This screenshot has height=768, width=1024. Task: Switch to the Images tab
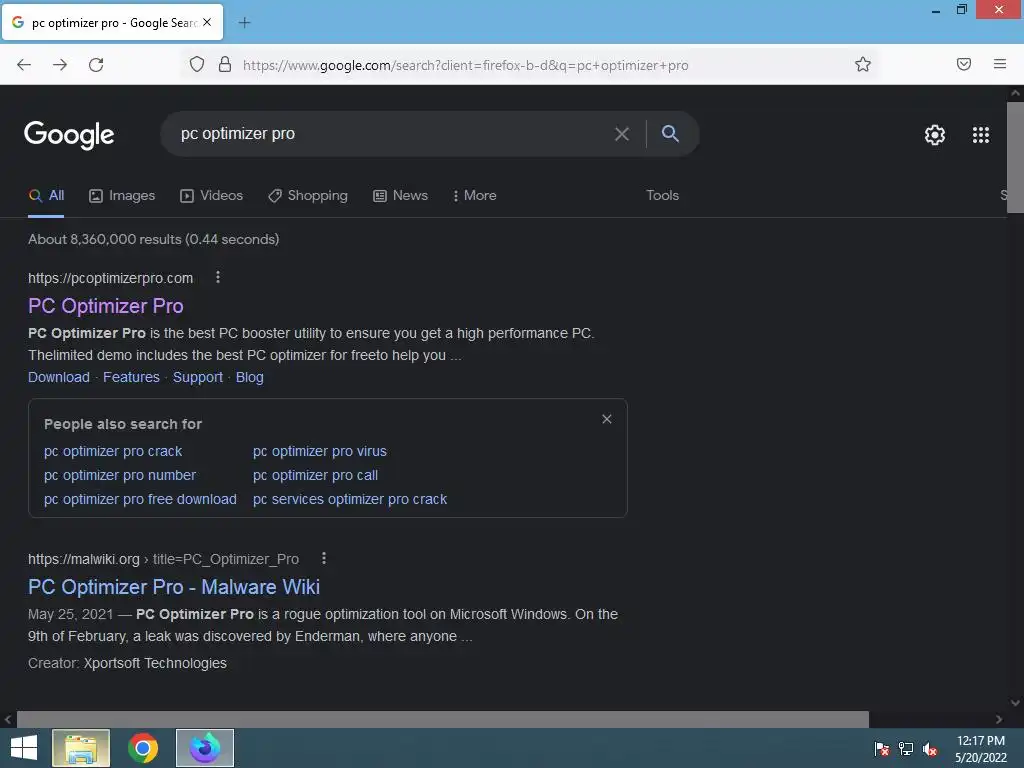point(122,195)
